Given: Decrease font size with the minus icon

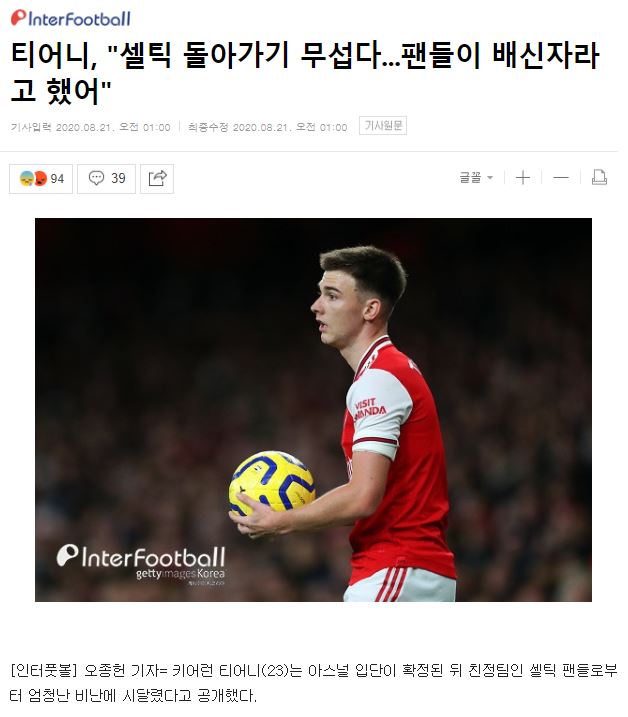Looking at the screenshot, I should (561, 177).
